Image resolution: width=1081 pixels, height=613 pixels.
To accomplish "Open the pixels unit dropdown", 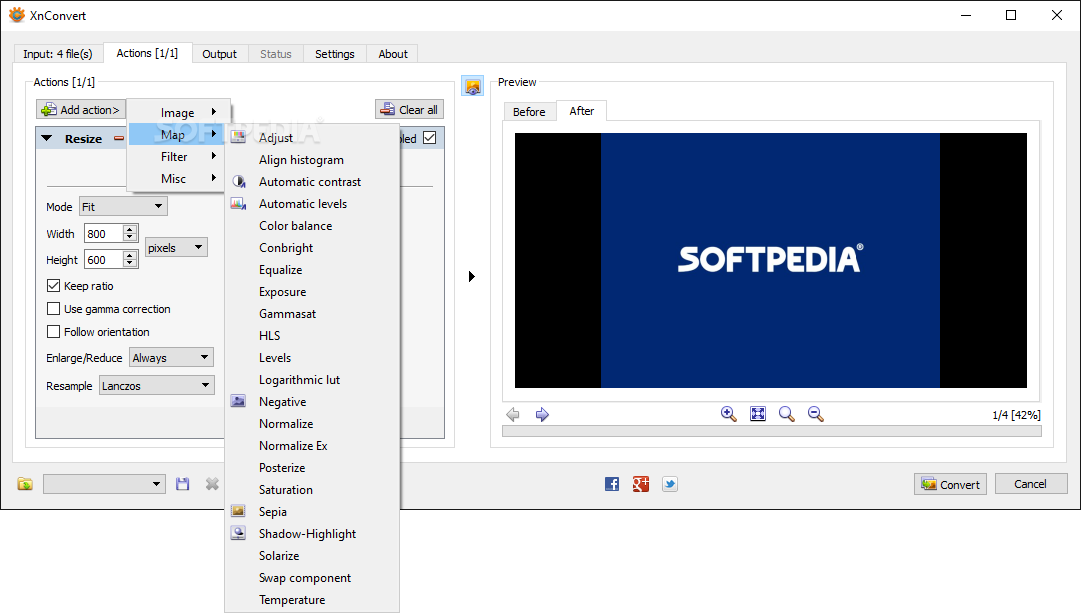I will (x=176, y=248).
